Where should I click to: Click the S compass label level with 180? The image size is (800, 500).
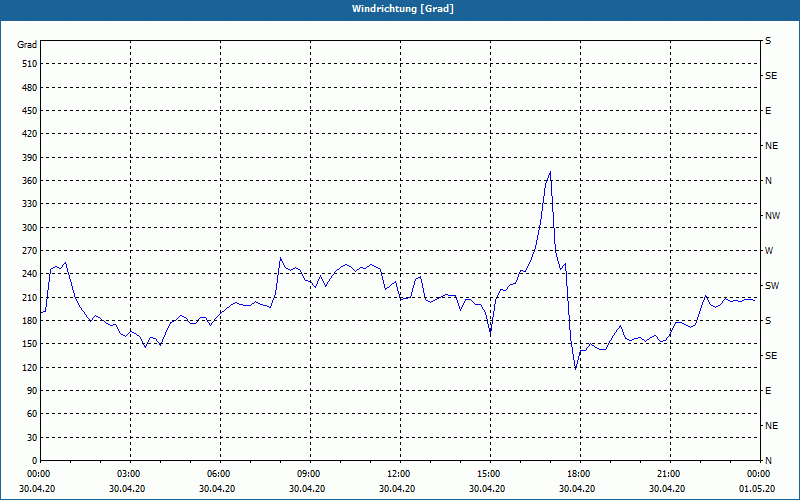coord(768,320)
